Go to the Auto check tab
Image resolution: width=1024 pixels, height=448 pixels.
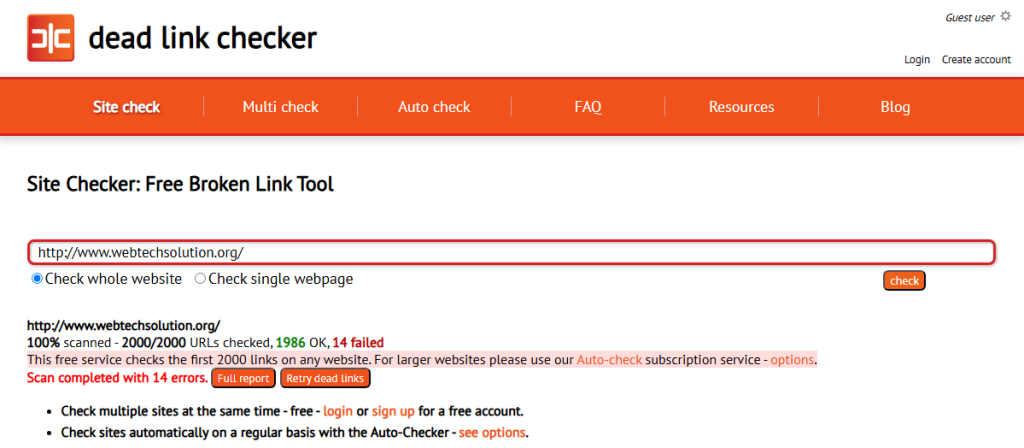click(x=434, y=107)
